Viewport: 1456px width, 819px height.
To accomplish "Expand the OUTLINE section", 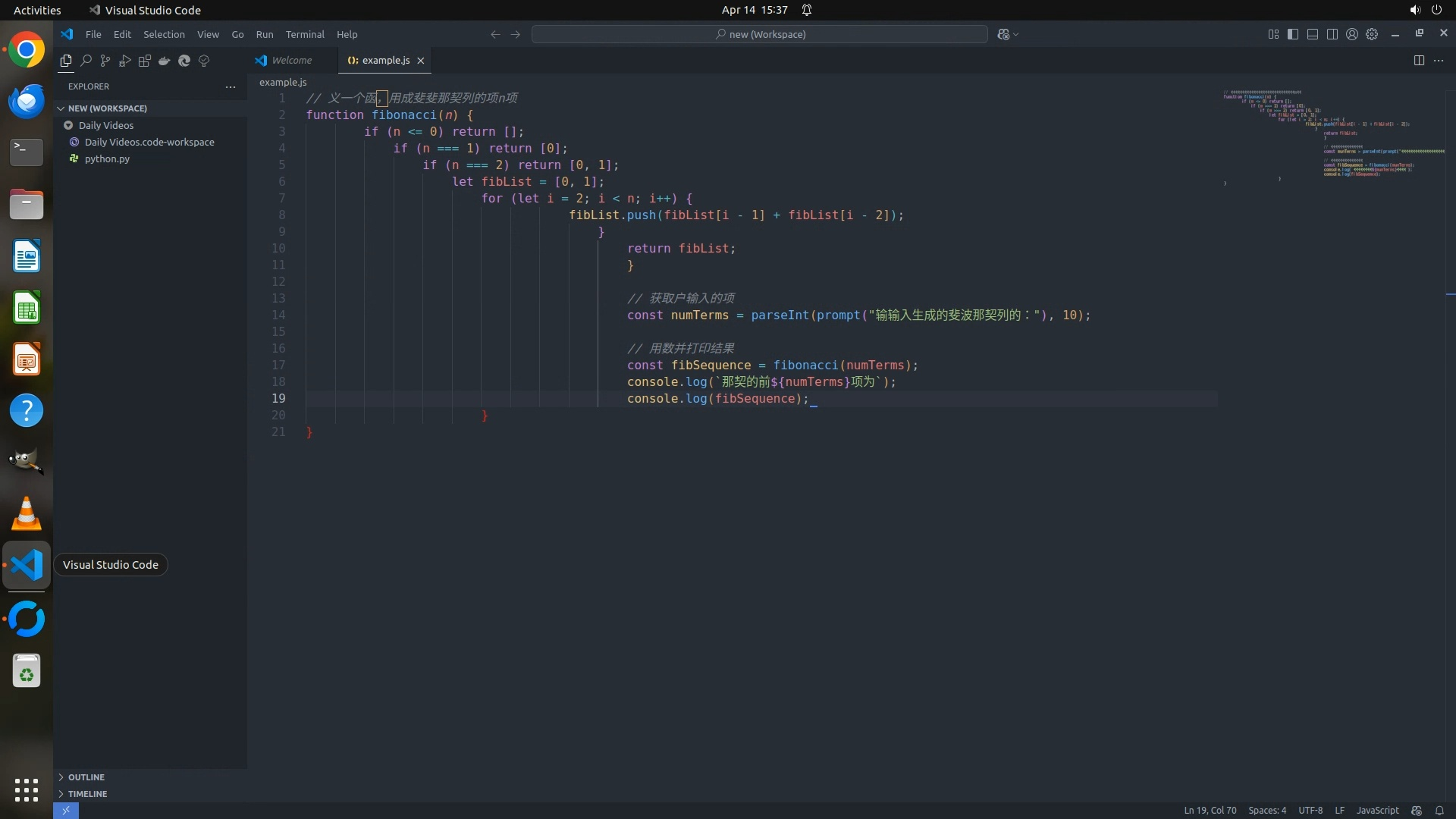I will [86, 777].
